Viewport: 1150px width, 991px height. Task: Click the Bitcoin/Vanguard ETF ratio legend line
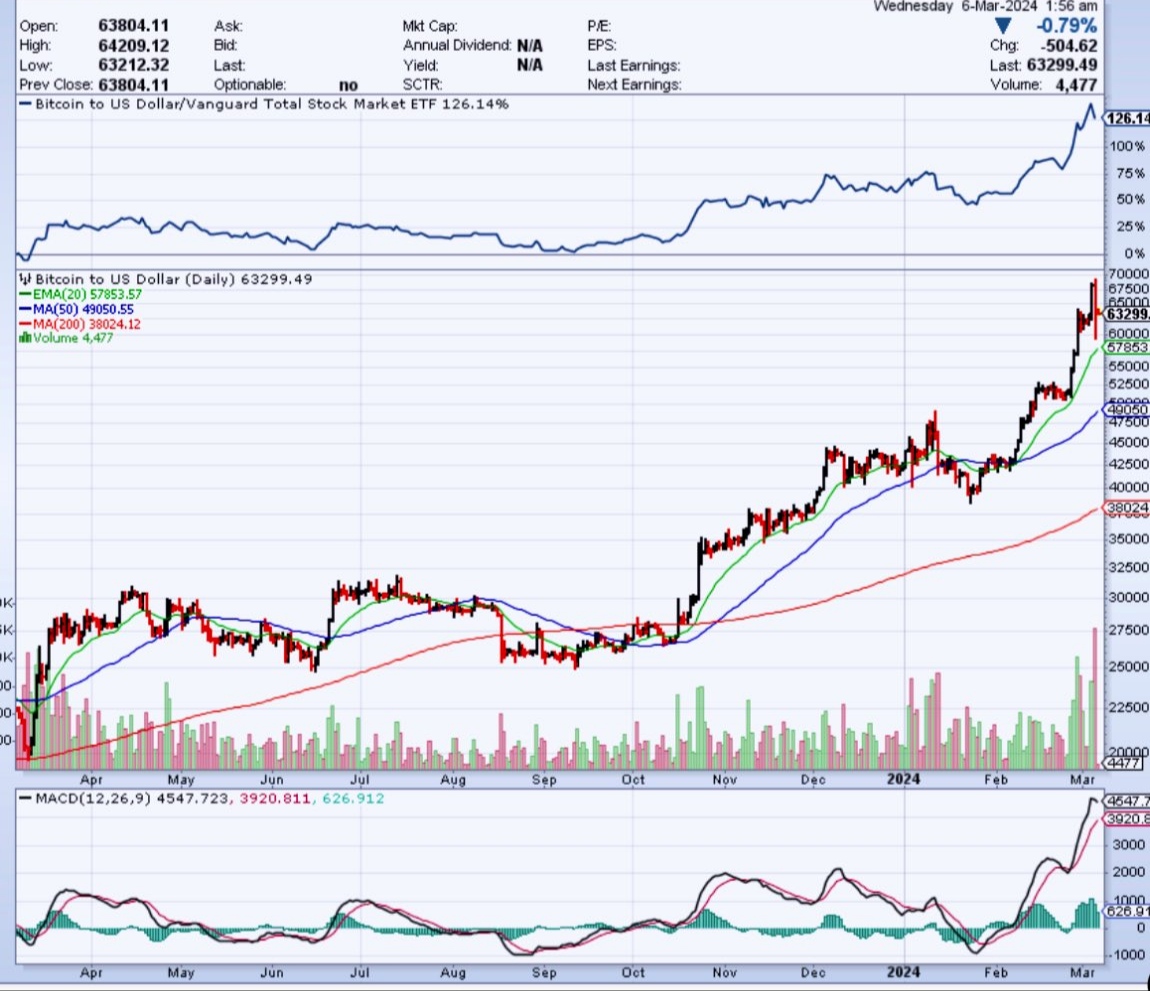27,103
